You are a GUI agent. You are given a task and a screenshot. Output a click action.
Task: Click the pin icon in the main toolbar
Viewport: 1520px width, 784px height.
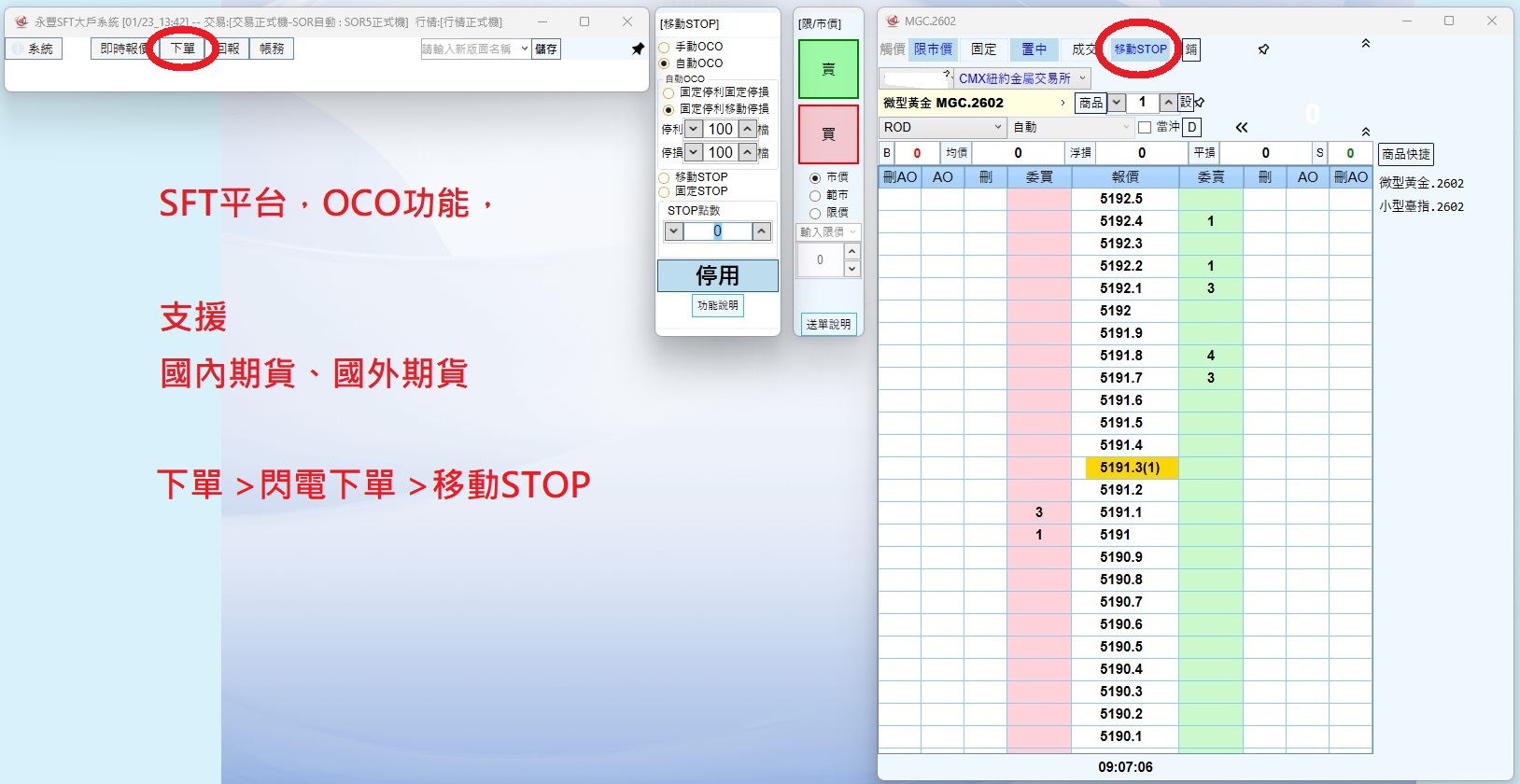coord(638,49)
